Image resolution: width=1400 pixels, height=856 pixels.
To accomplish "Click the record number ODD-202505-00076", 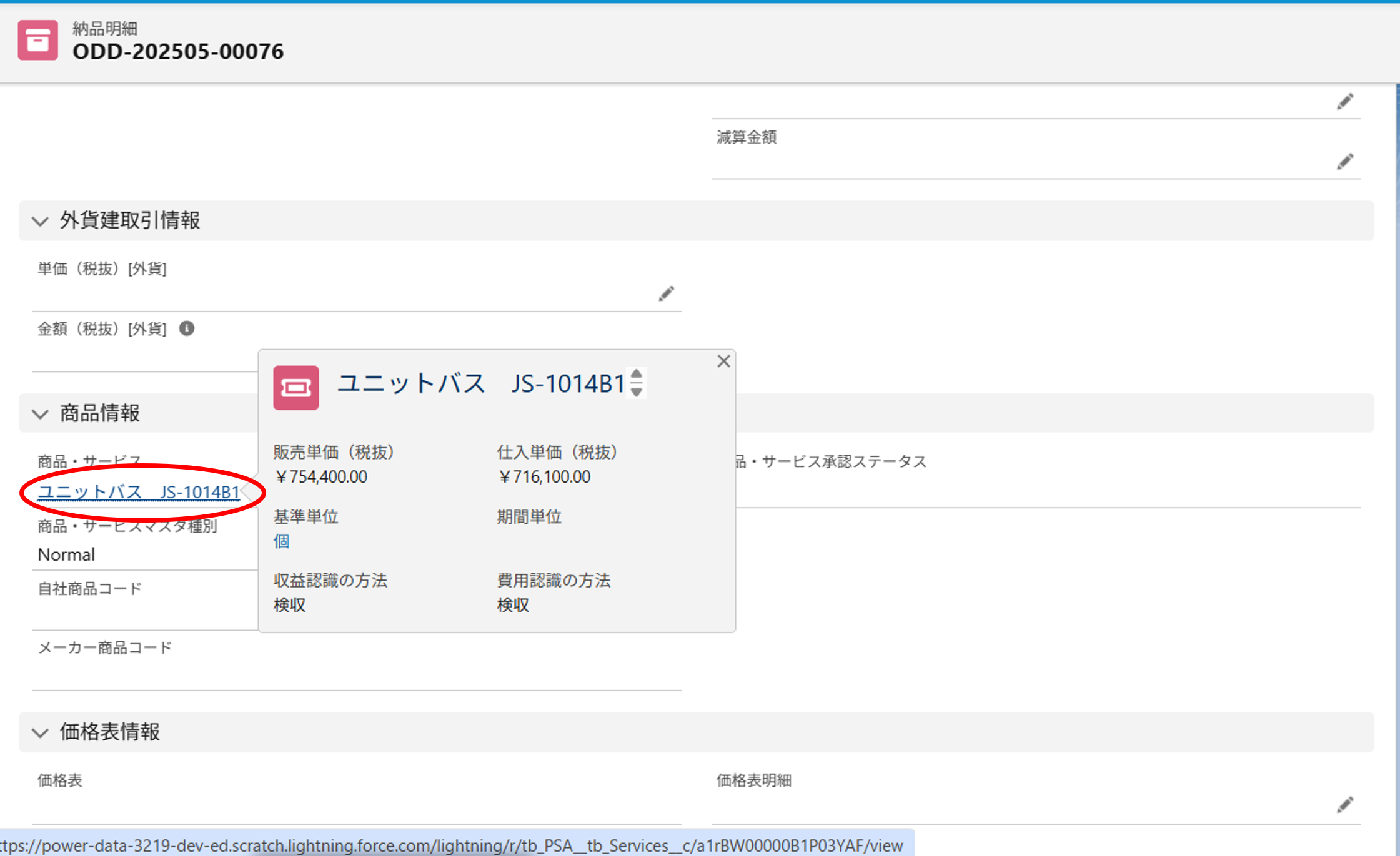I will coord(178,51).
